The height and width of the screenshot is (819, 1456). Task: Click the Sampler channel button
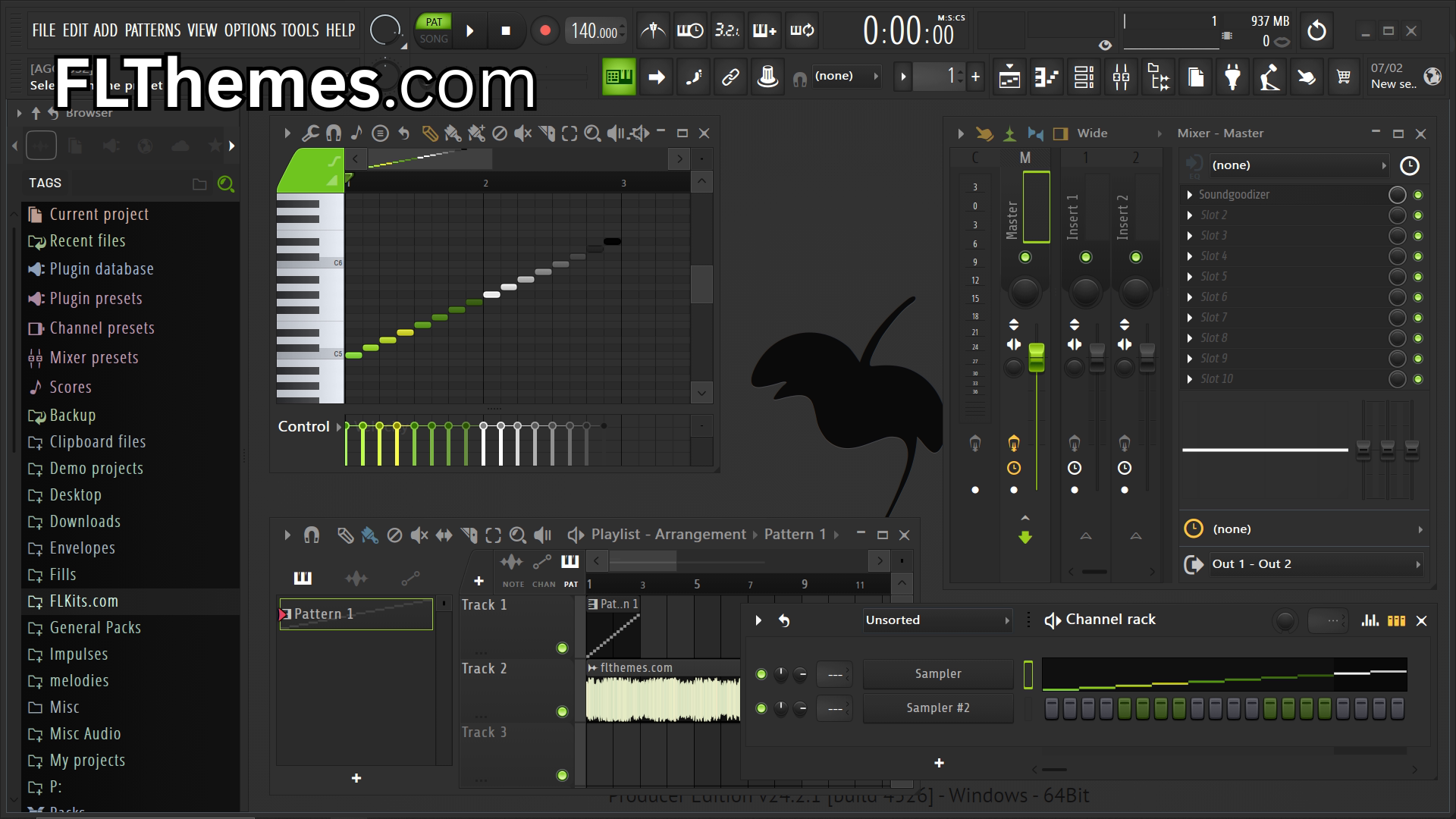click(x=938, y=674)
